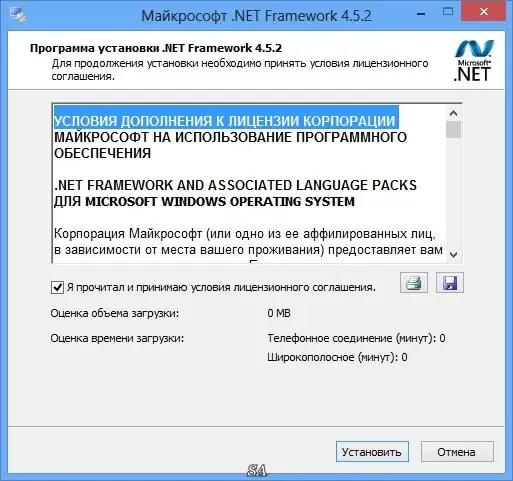This screenshot has height=481, width=513.
Task: Click the Microsoft .NET logo
Action: (473, 61)
